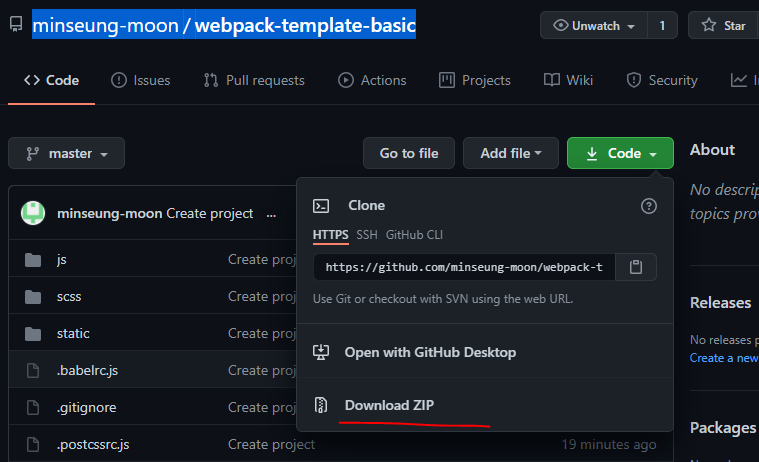Screen dimensions: 759x462
Task: Copy the HTTPS clone URL with clipboard icon
Action: tap(636, 267)
